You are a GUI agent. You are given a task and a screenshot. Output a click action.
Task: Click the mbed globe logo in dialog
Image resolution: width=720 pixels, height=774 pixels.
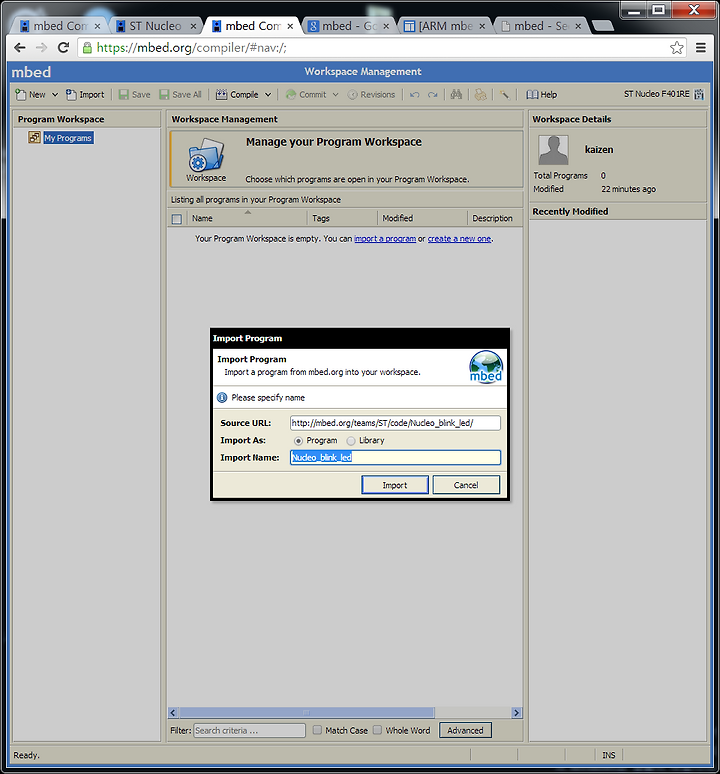[486, 367]
